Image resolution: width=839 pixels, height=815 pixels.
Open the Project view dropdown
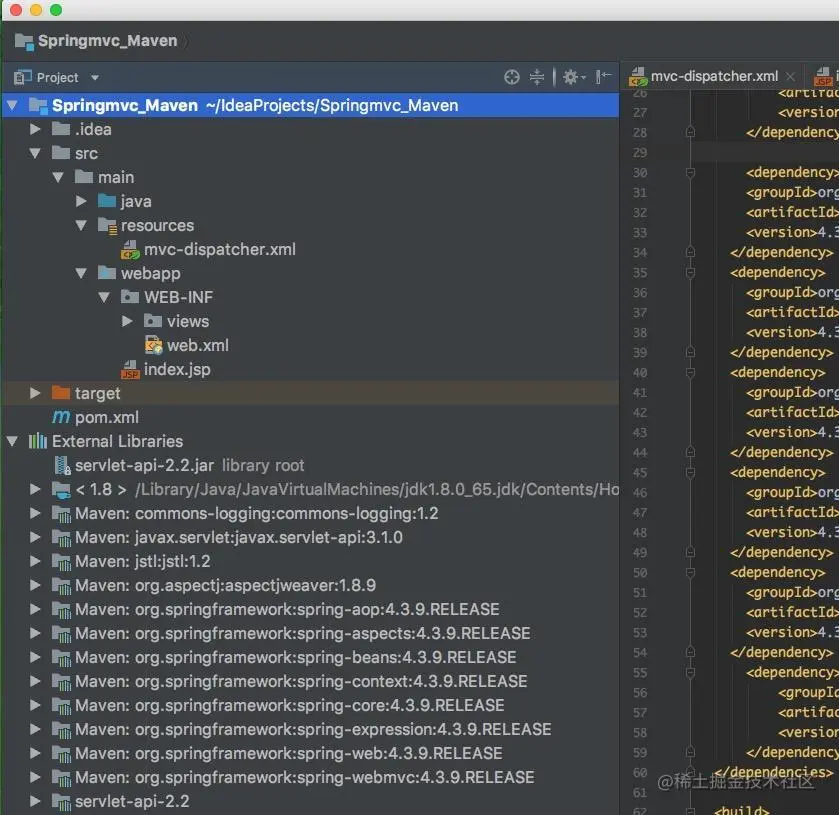[95, 78]
